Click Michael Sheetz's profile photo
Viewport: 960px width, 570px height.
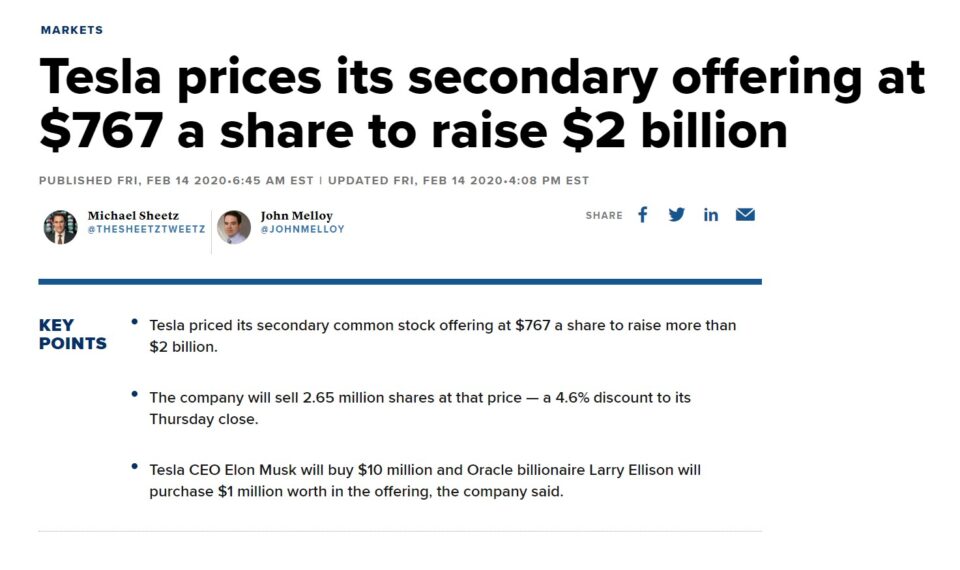60,227
